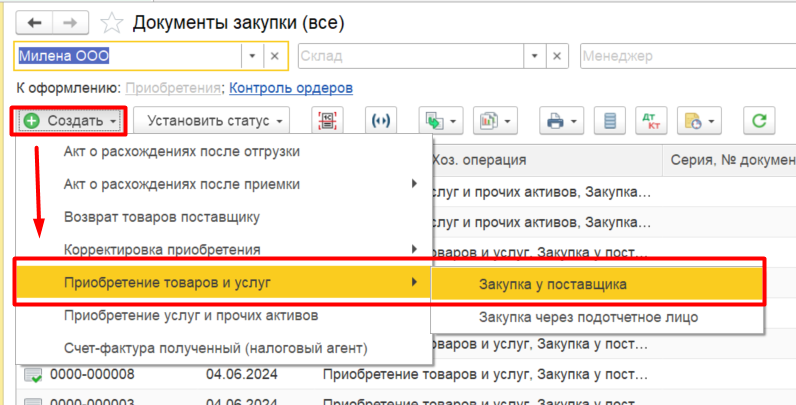Image resolution: width=796 pixels, height=405 pixels.
Task: Expand Корректировка приобретения submenu
Action: point(415,249)
